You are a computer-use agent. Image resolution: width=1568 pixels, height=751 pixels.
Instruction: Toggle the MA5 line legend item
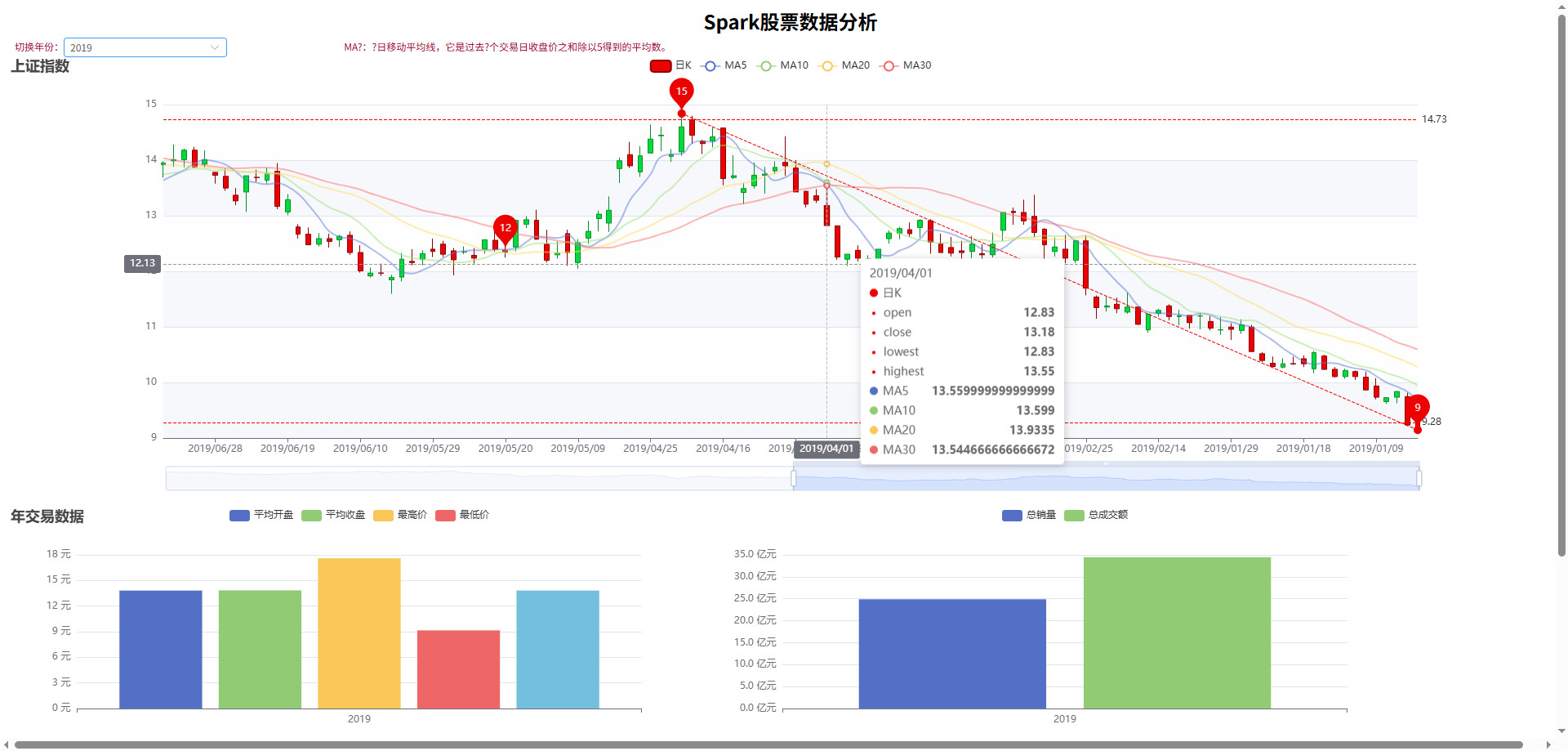724,65
